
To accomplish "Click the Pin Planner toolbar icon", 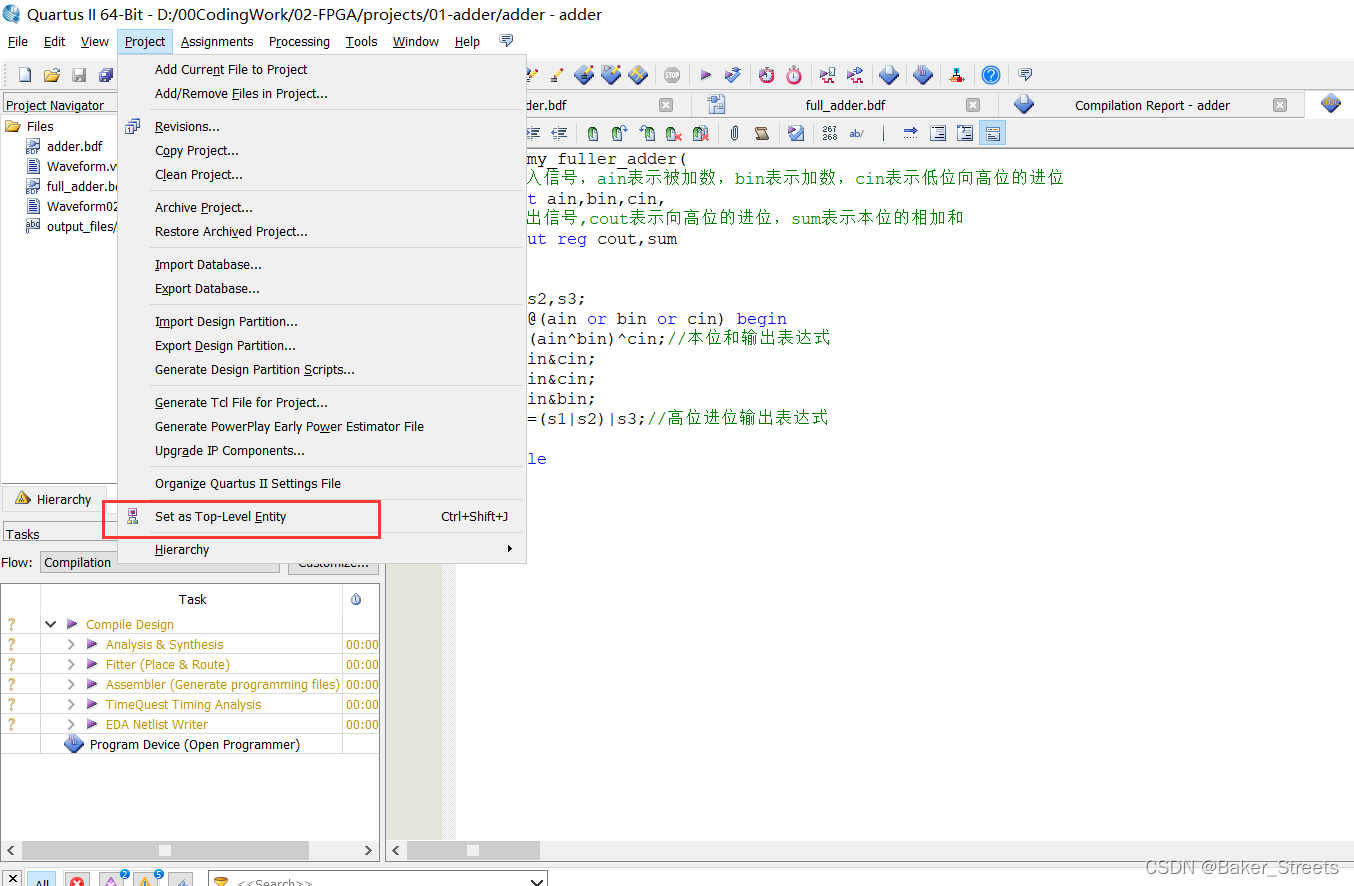I will [x=611, y=75].
